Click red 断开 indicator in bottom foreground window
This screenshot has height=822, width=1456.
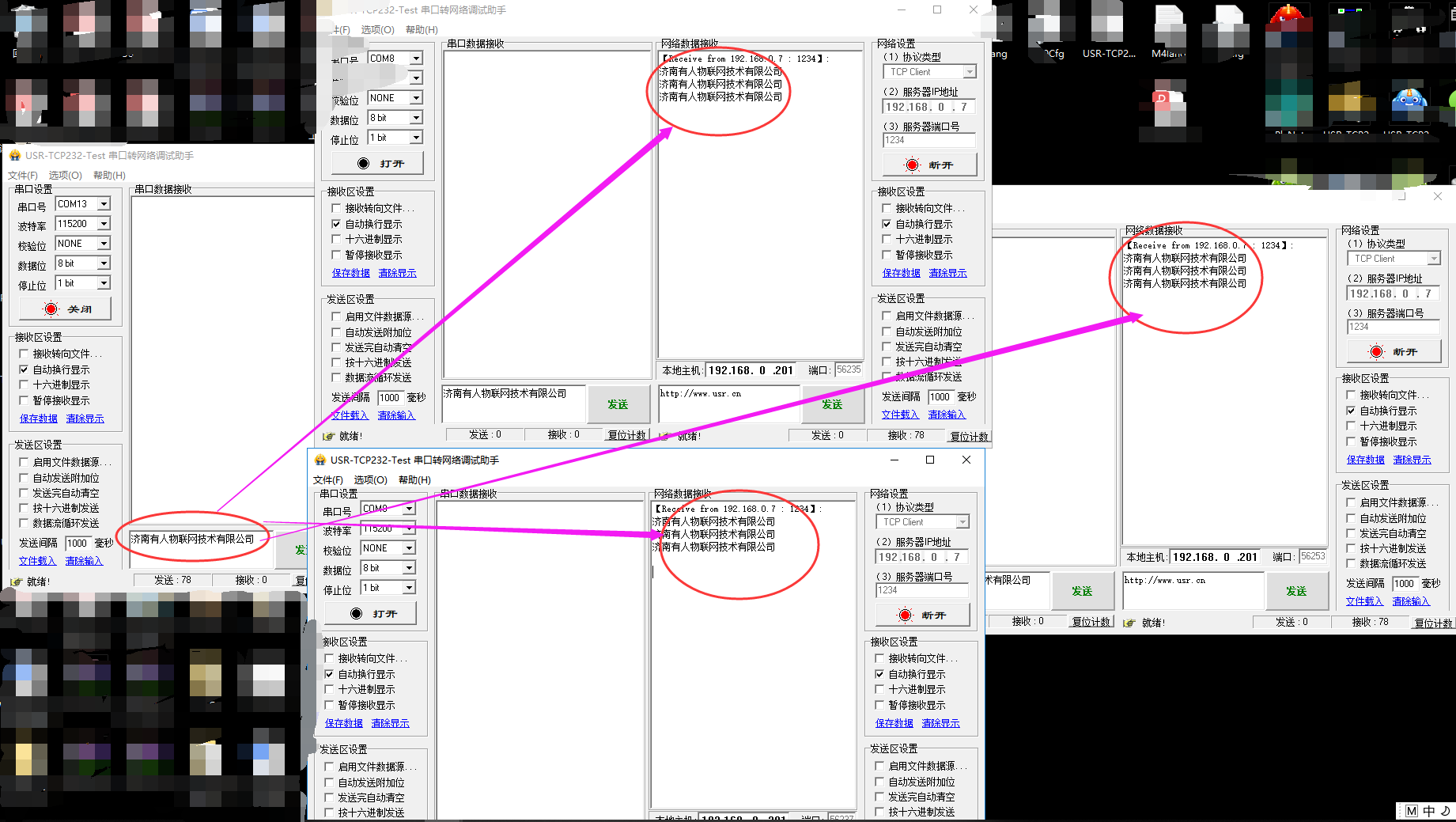[905, 615]
